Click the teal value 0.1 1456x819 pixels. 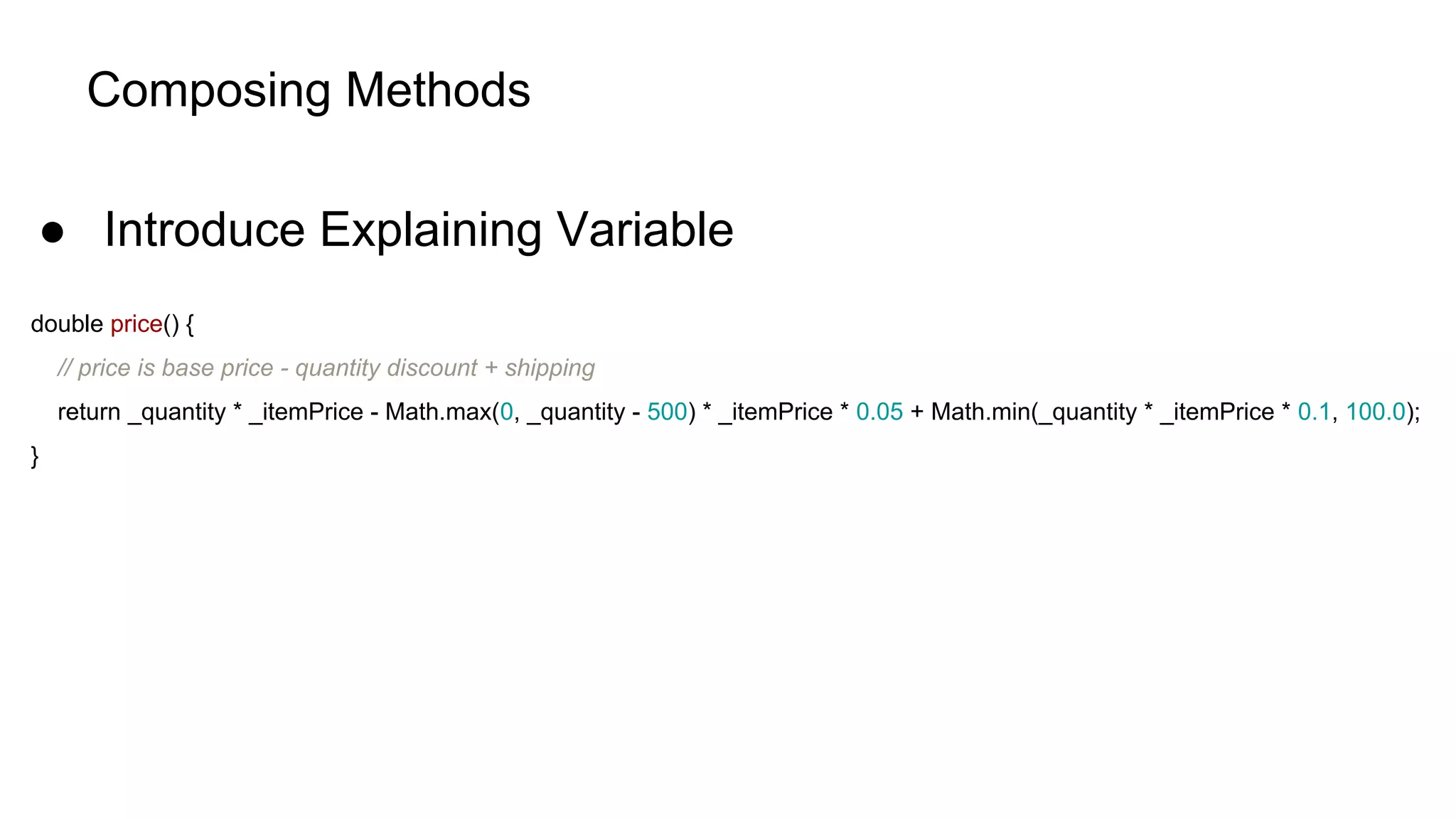(x=1313, y=412)
